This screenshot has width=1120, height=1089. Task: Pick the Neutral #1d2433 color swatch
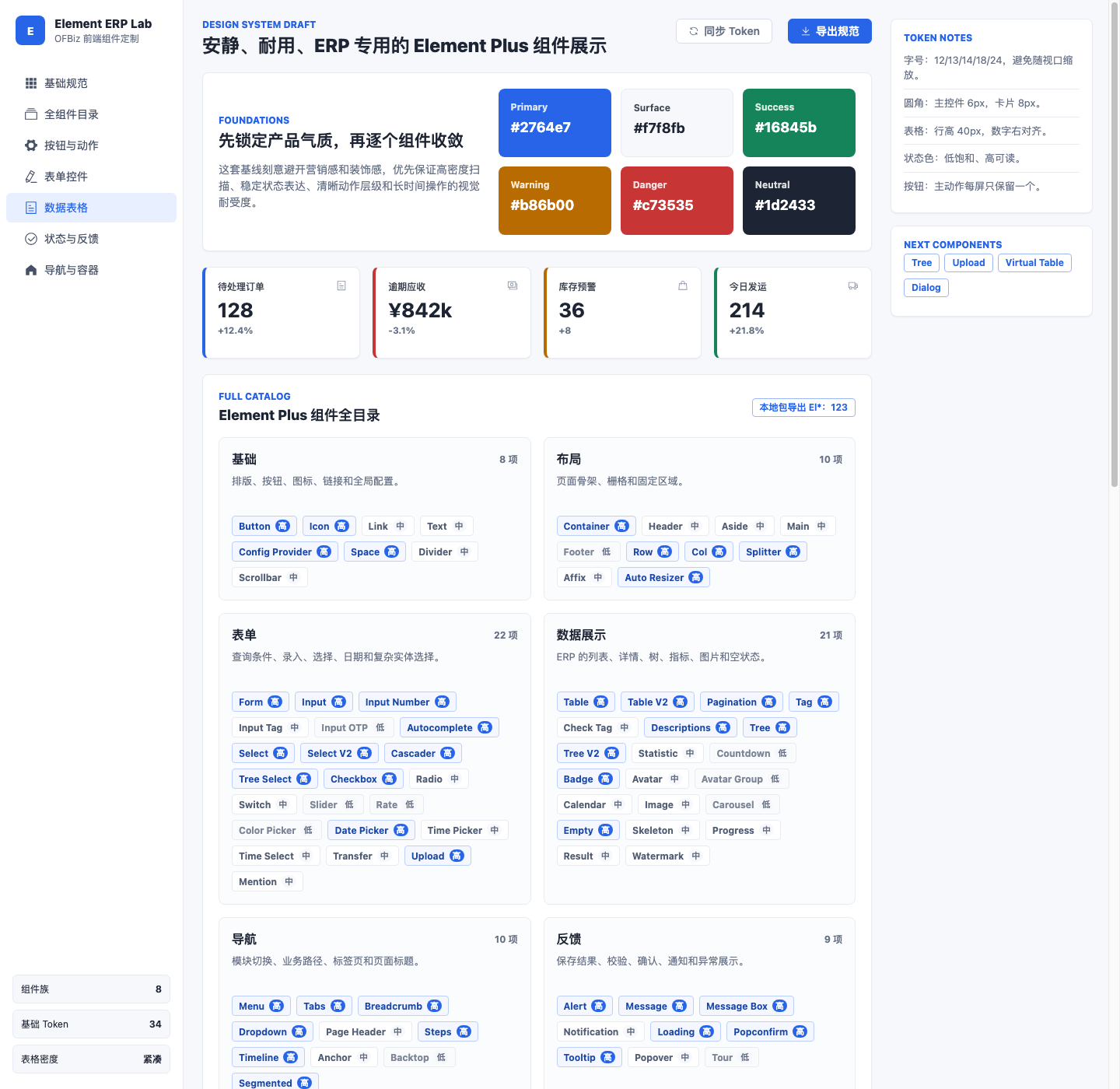click(799, 201)
